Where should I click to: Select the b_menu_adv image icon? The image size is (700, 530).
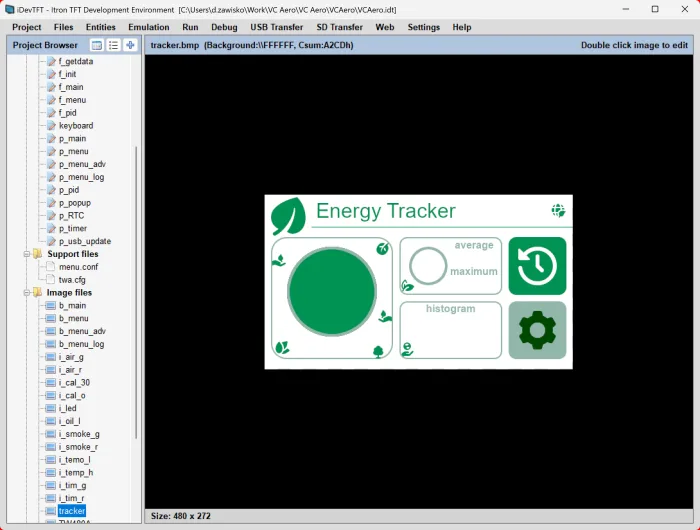click(51, 331)
